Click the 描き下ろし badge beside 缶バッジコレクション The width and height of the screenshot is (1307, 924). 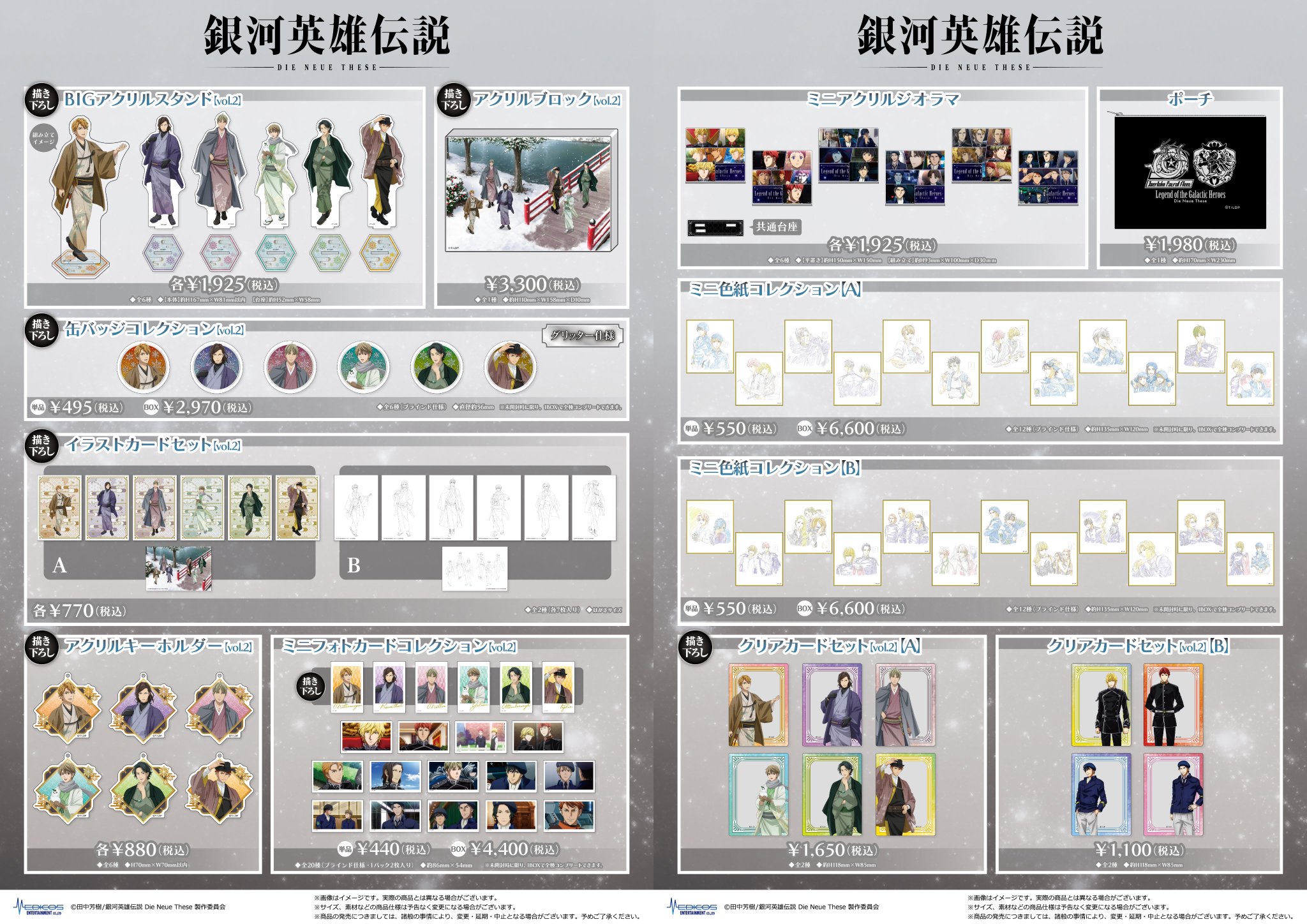pos(42,330)
